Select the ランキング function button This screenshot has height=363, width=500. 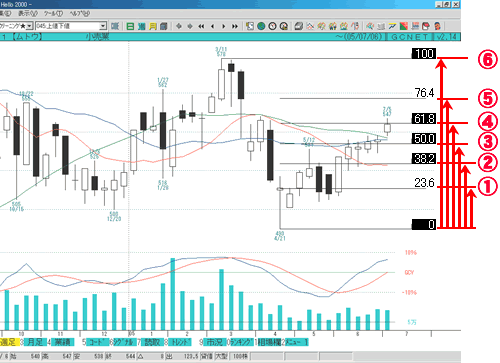241,342
